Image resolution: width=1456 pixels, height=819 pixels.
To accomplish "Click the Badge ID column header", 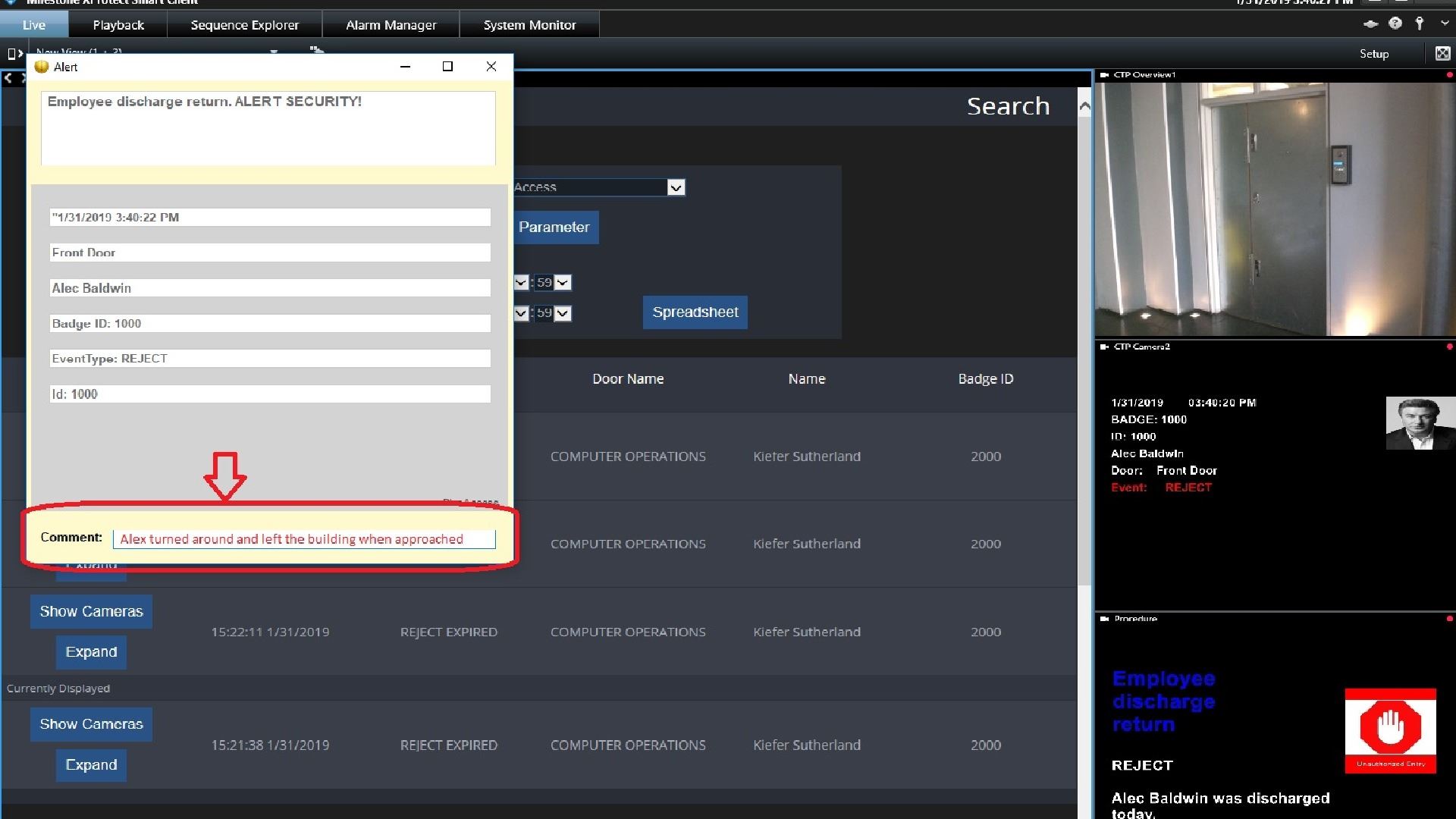I will 985,379.
